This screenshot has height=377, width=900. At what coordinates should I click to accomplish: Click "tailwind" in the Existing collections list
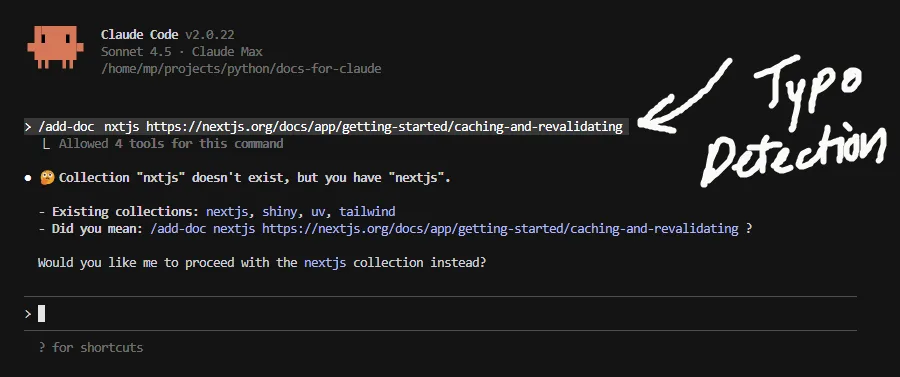[367, 212]
